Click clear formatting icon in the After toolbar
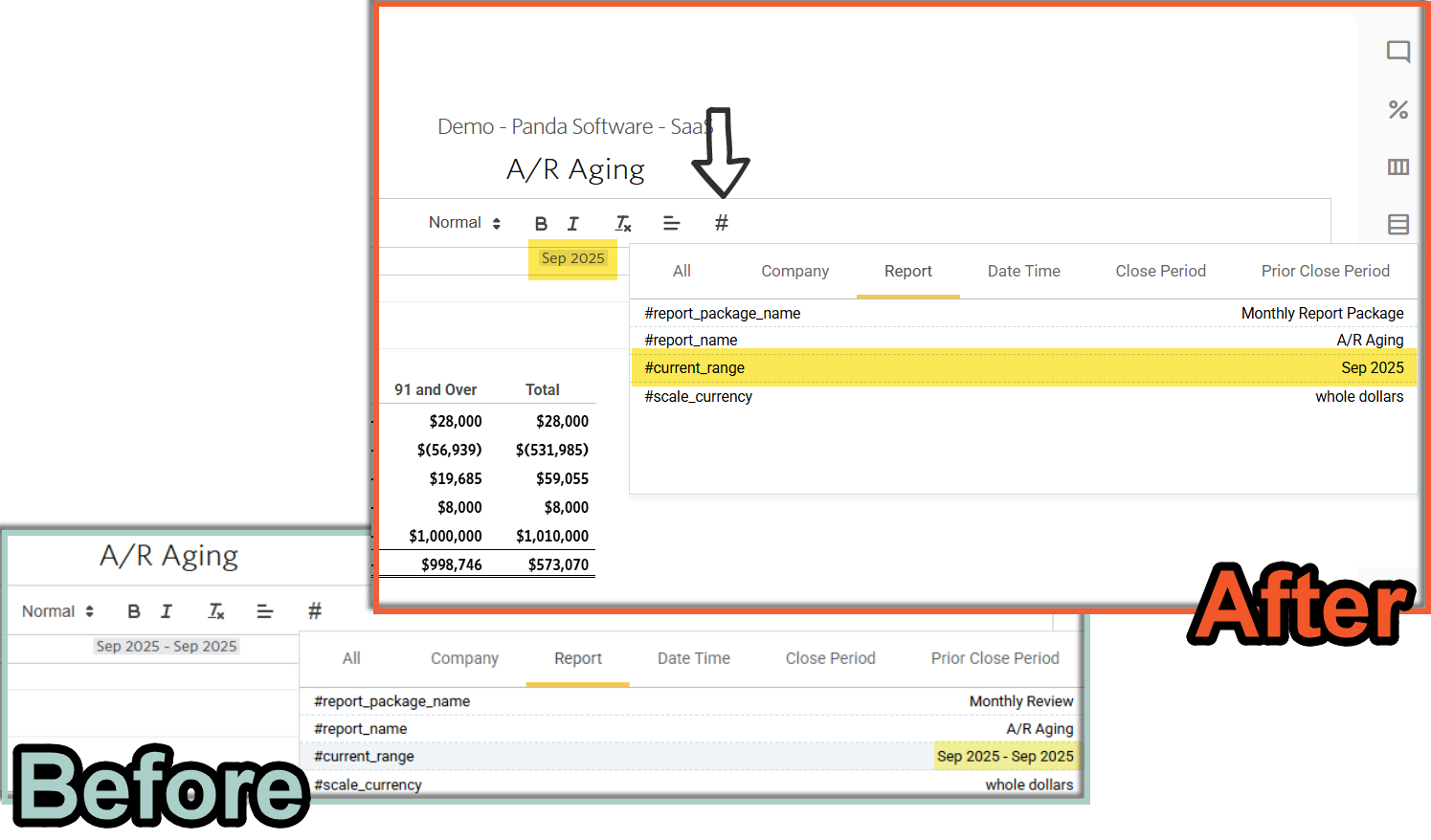This screenshot has height=840, width=1431. coord(623,224)
